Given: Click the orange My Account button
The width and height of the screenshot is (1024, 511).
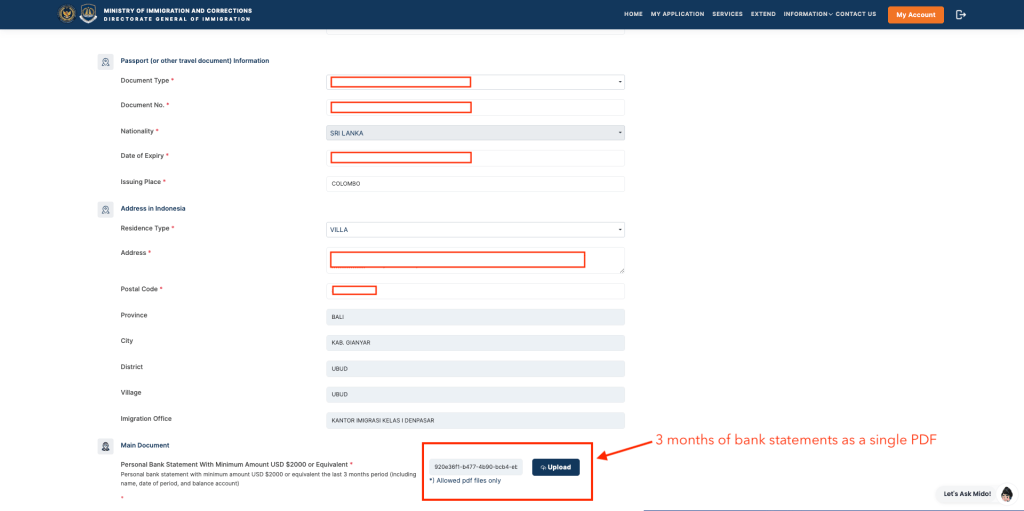Looking at the screenshot, I should click(x=916, y=14).
